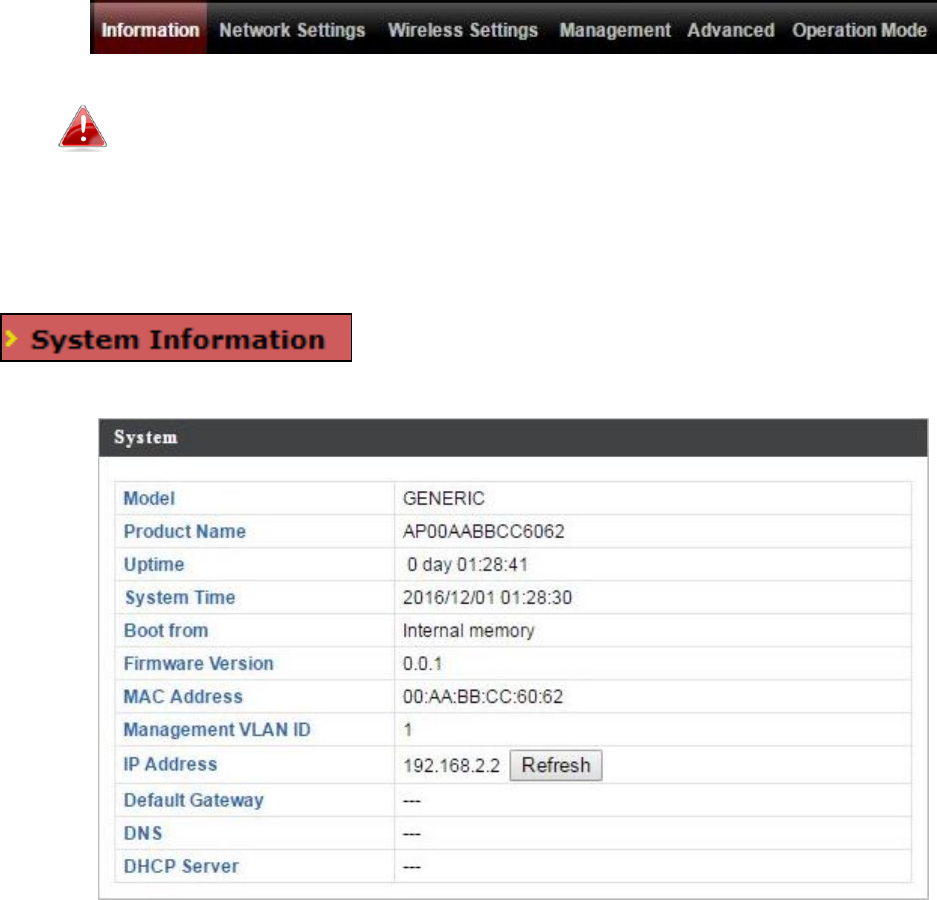The height and width of the screenshot is (900, 937).
Task: Click firmware version value 0.0.1
Action: [422, 663]
